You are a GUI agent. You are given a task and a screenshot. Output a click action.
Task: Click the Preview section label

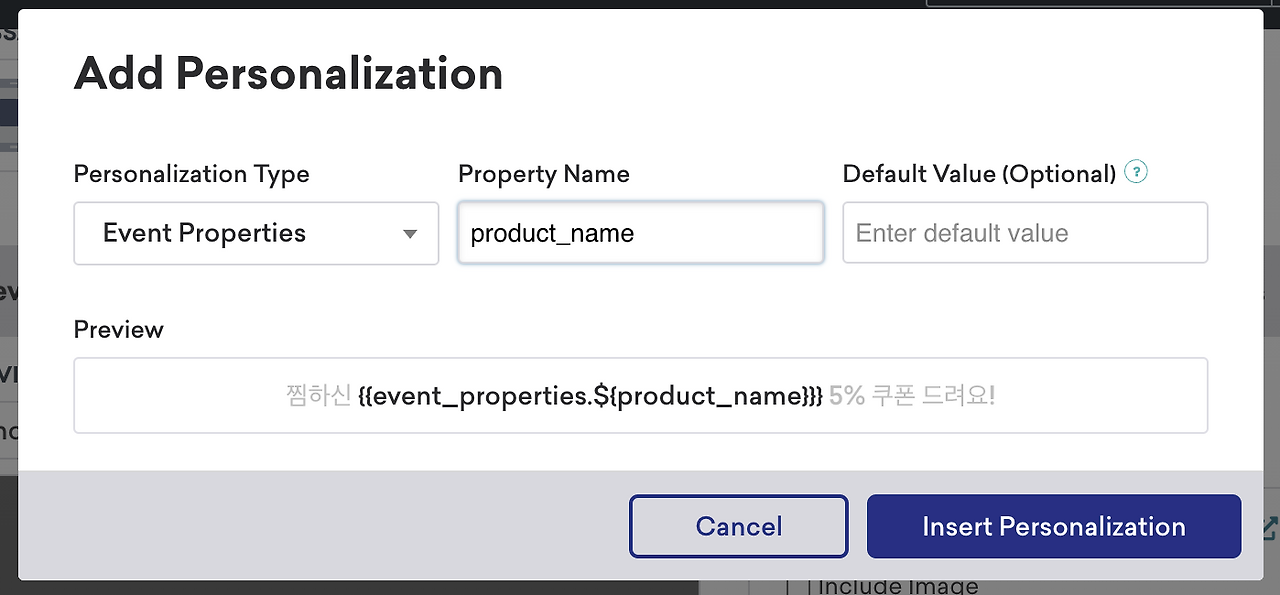[x=118, y=330]
